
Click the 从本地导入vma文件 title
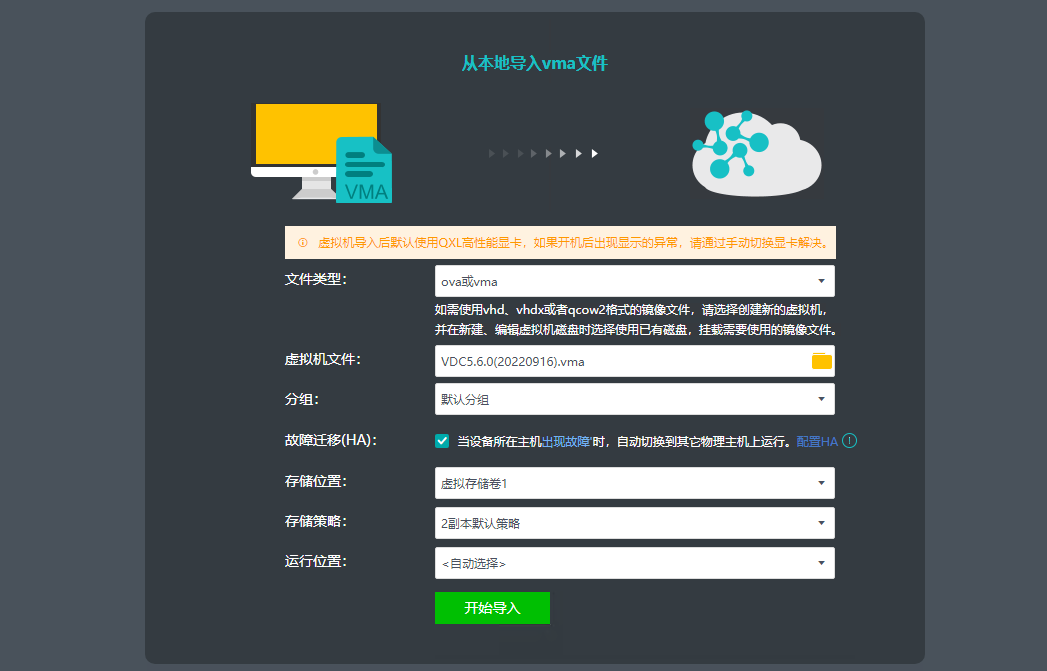pos(535,63)
